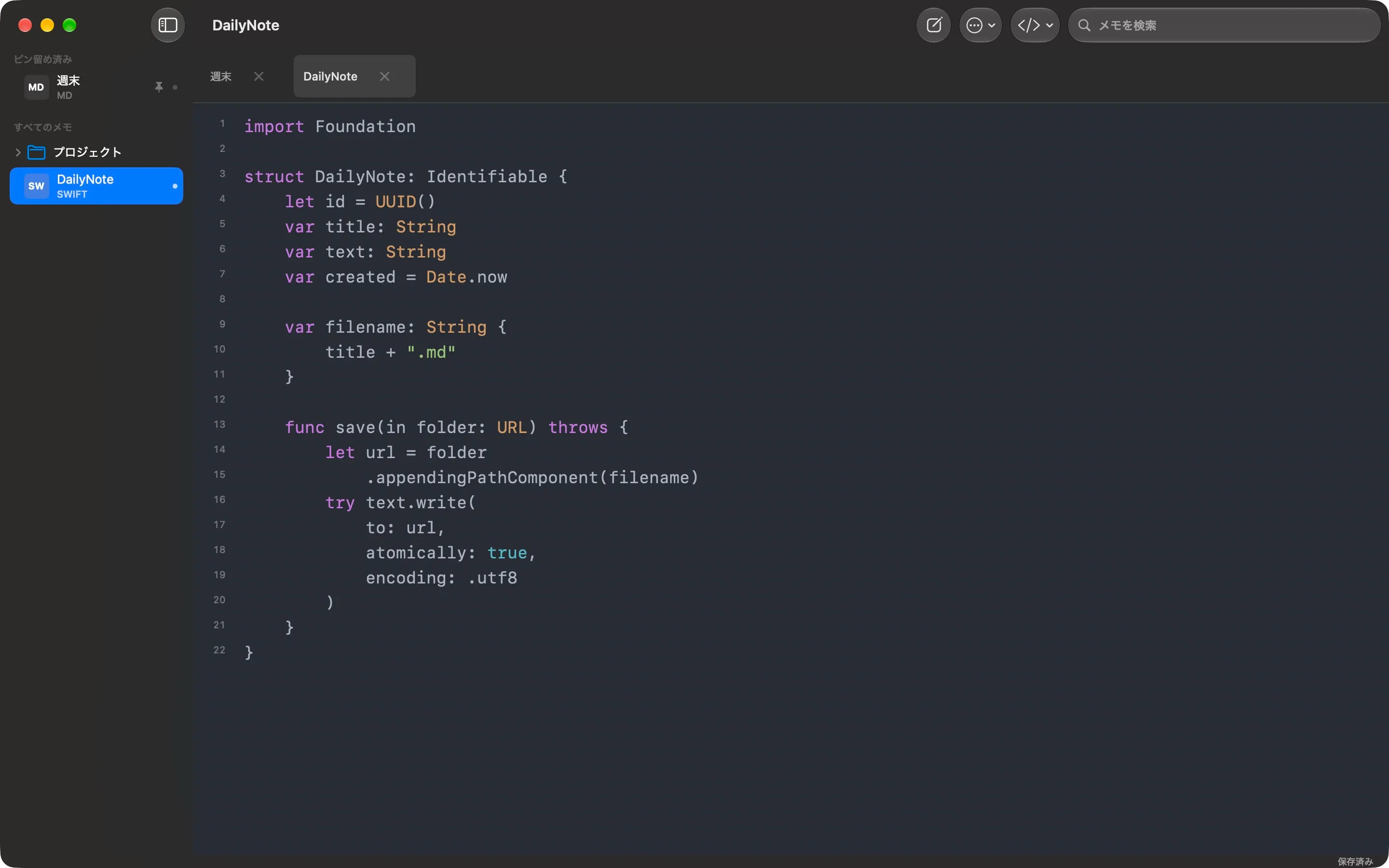Place cursor on 'import Foundation' line

330,126
